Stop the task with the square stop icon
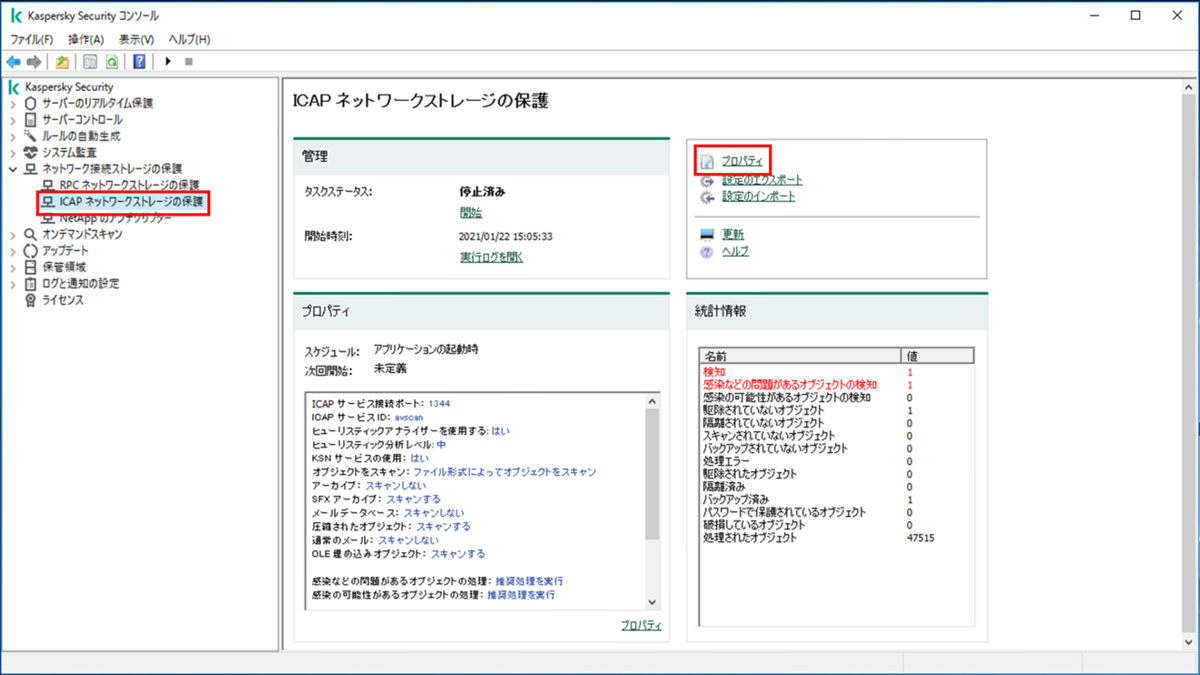This screenshot has width=1200, height=675. click(x=189, y=61)
